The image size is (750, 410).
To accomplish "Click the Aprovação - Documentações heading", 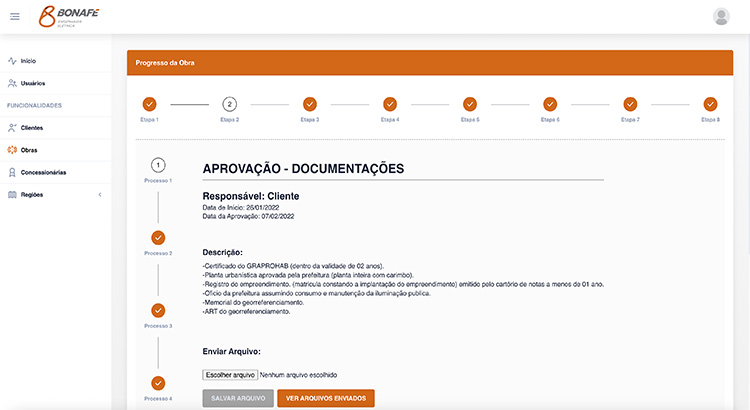I will tap(303, 168).
